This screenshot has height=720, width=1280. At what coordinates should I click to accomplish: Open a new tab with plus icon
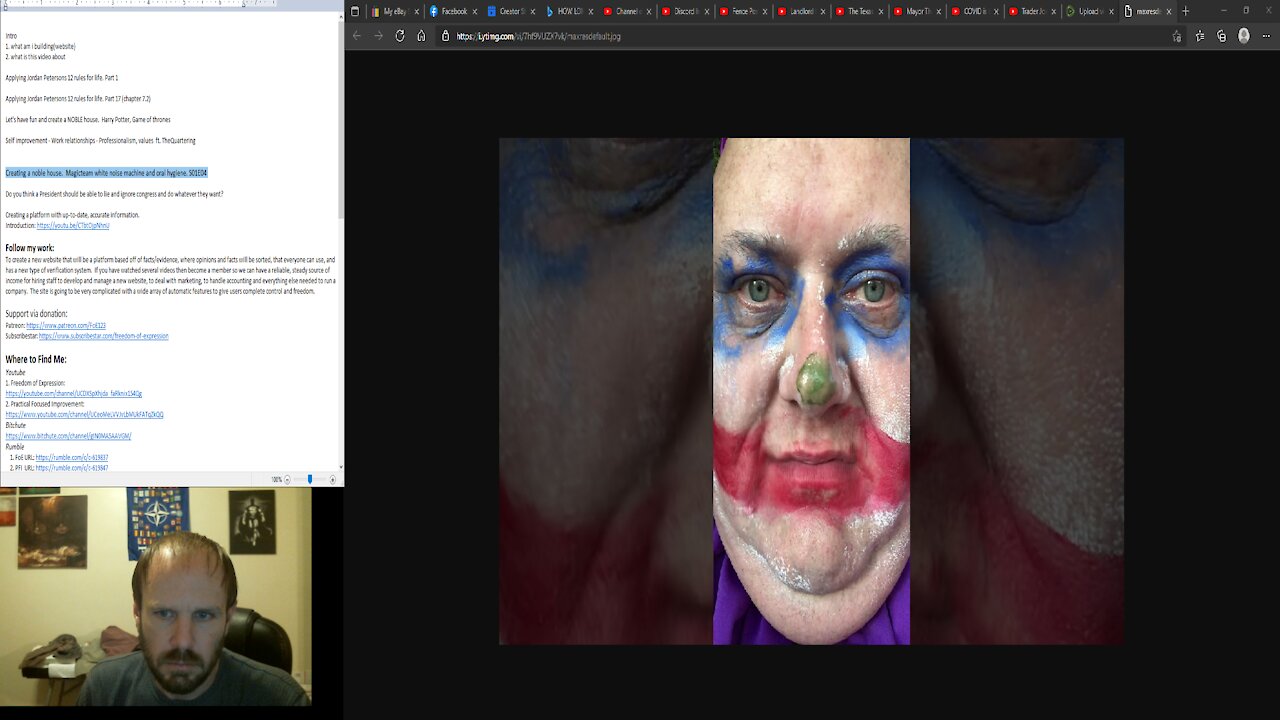tap(1185, 11)
